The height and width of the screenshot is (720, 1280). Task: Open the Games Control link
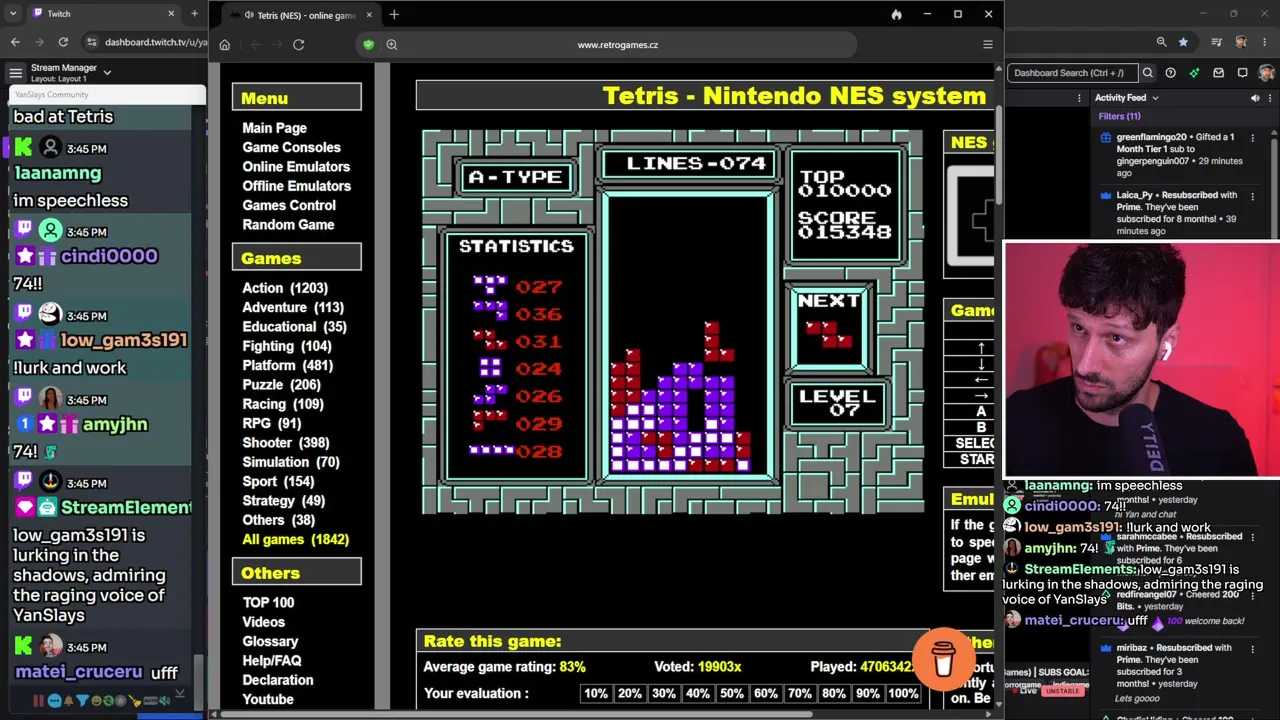coord(289,205)
